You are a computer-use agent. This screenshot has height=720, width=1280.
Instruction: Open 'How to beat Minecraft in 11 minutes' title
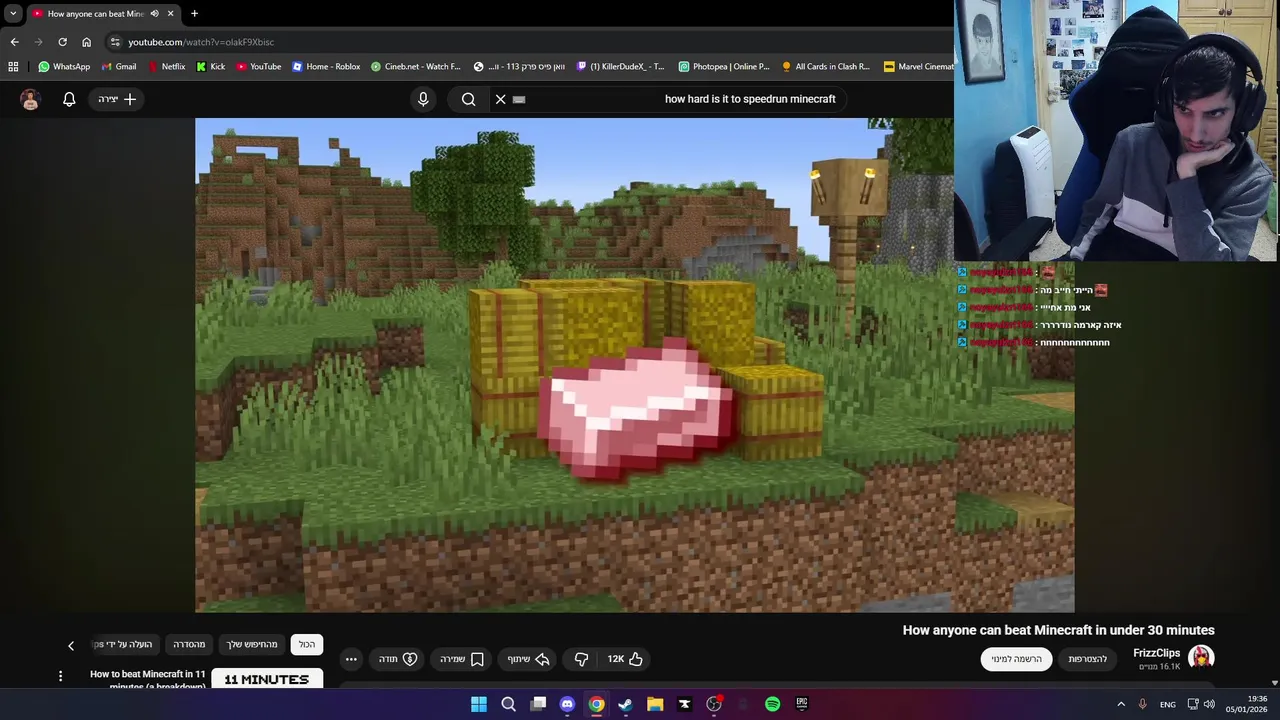[x=148, y=680]
